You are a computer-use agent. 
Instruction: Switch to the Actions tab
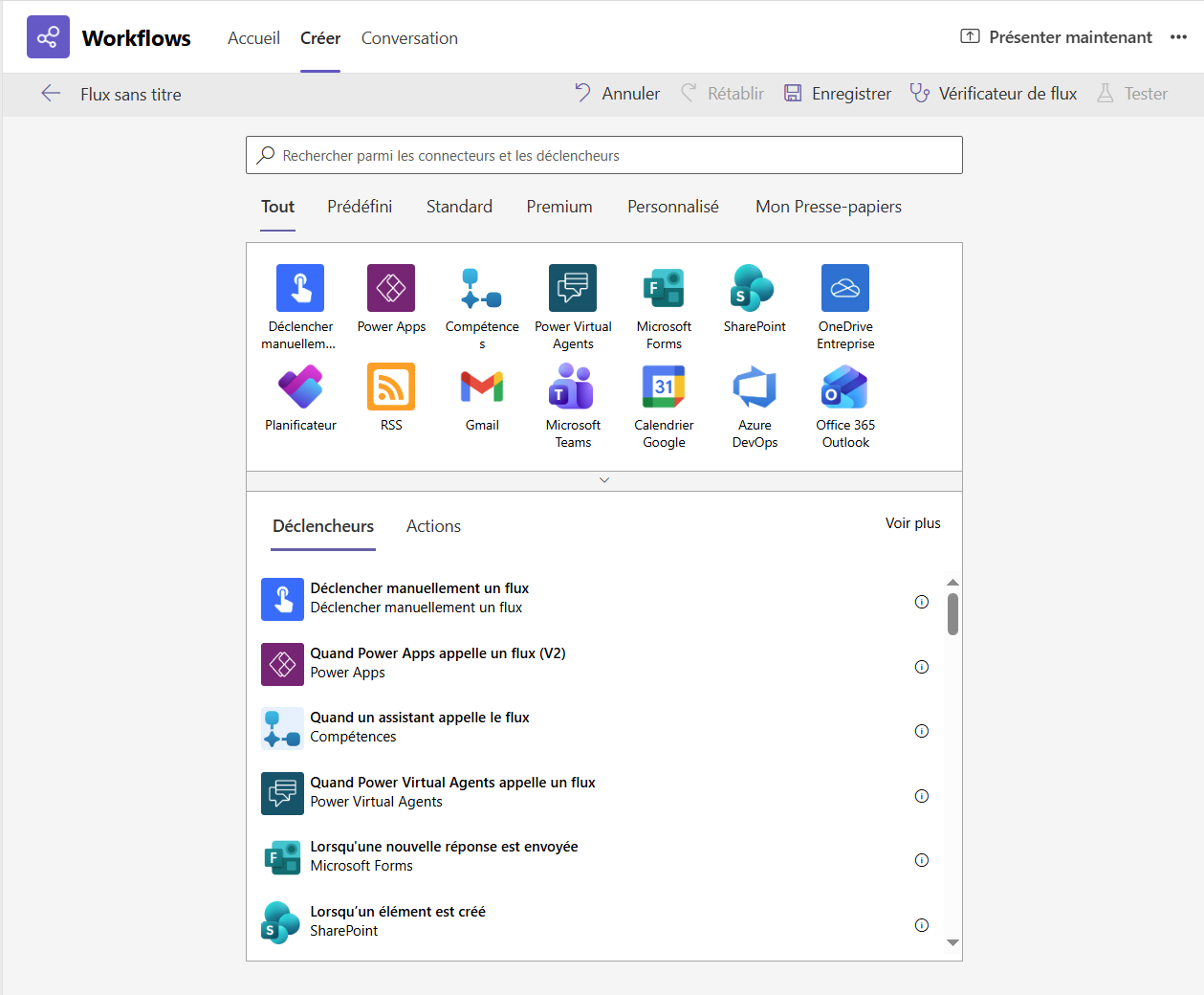click(433, 526)
